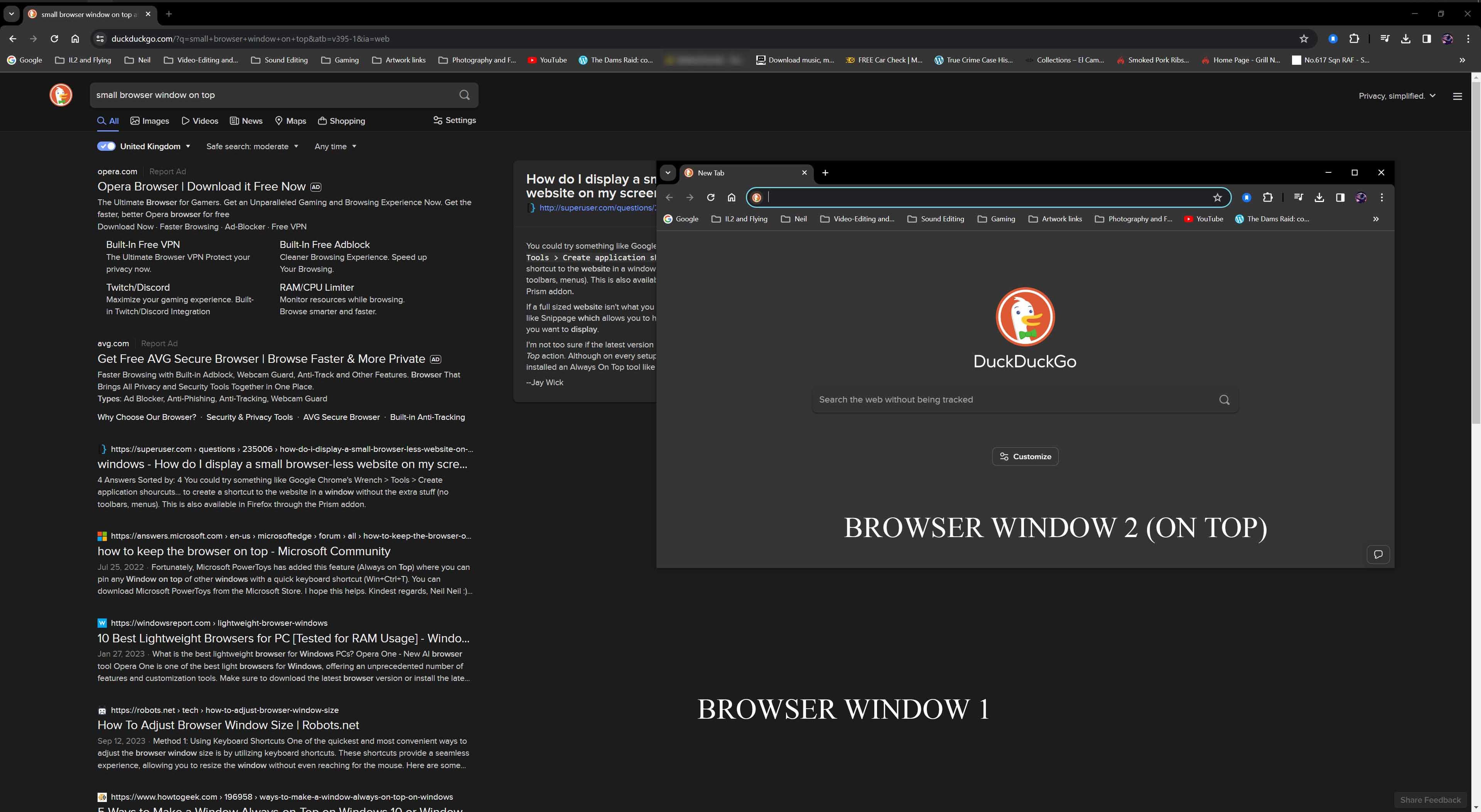
Task: Click the Customize button in window 2
Action: [1025, 456]
